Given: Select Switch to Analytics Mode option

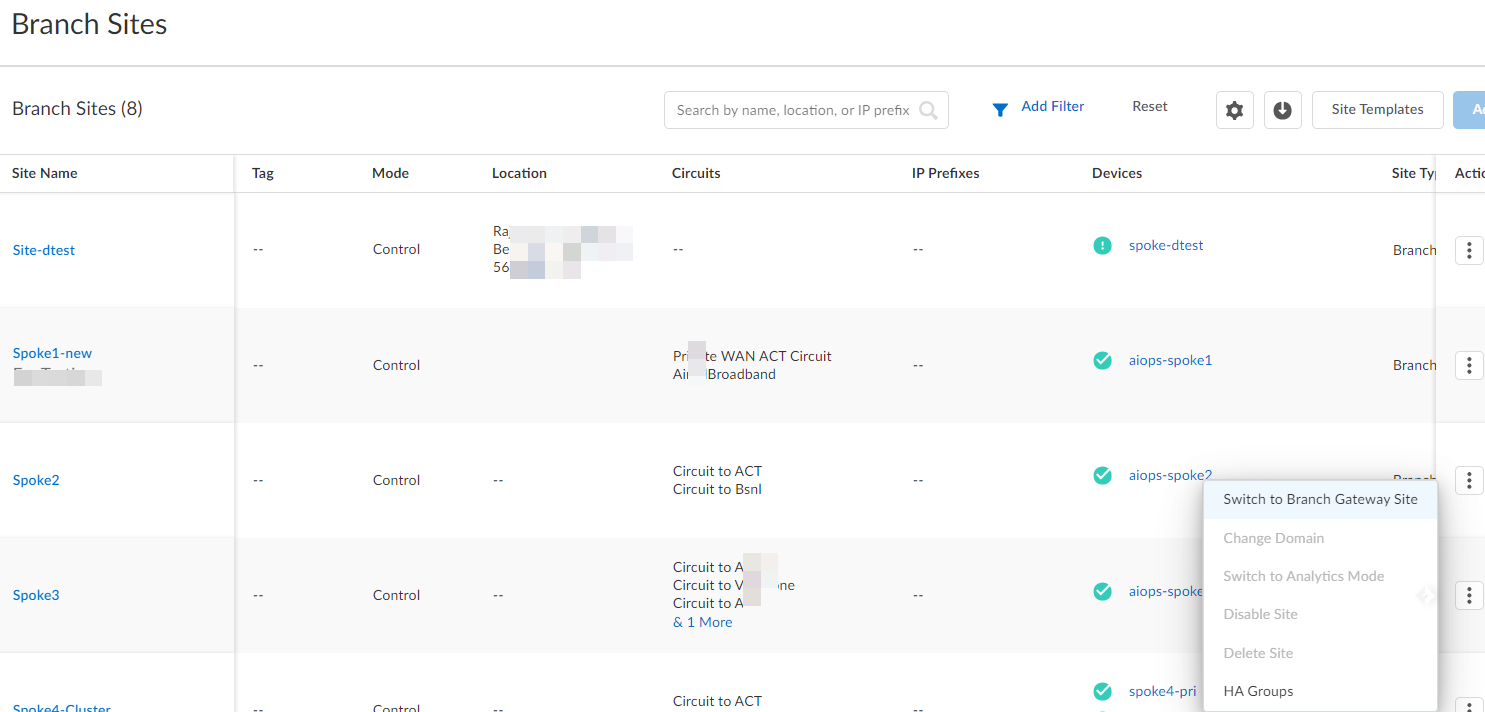Looking at the screenshot, I should pyautogui.click(x=1303, y=576).
